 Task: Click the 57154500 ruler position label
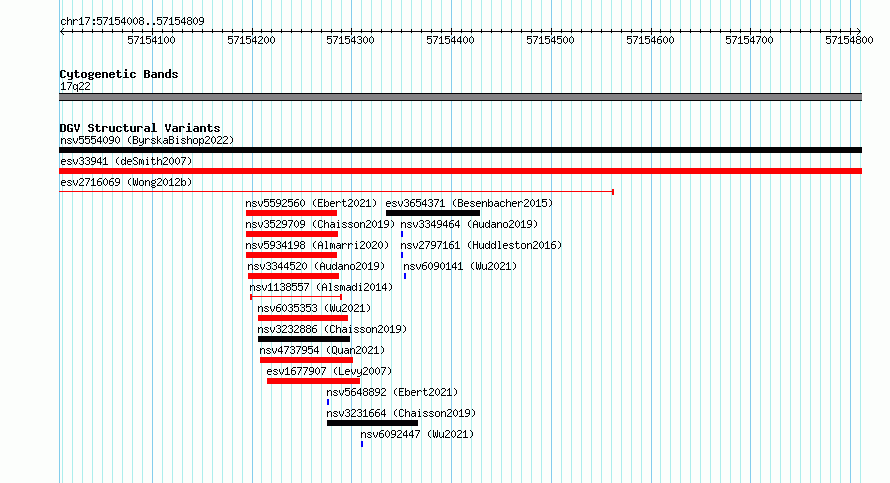coord(550,40)
